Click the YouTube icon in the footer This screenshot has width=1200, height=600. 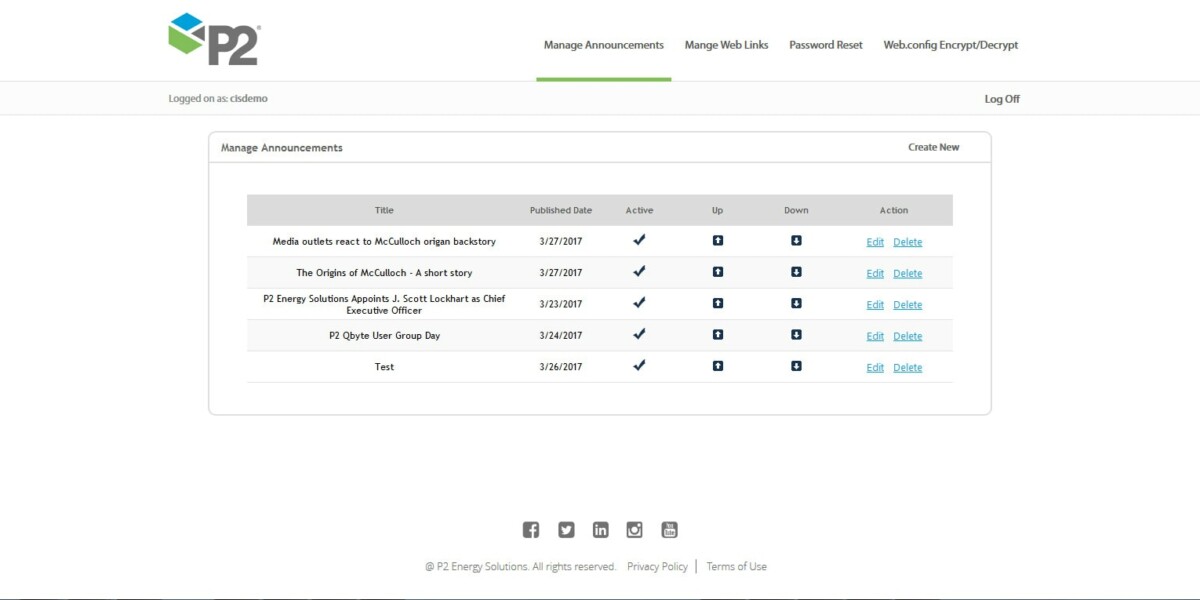[669, 529]
